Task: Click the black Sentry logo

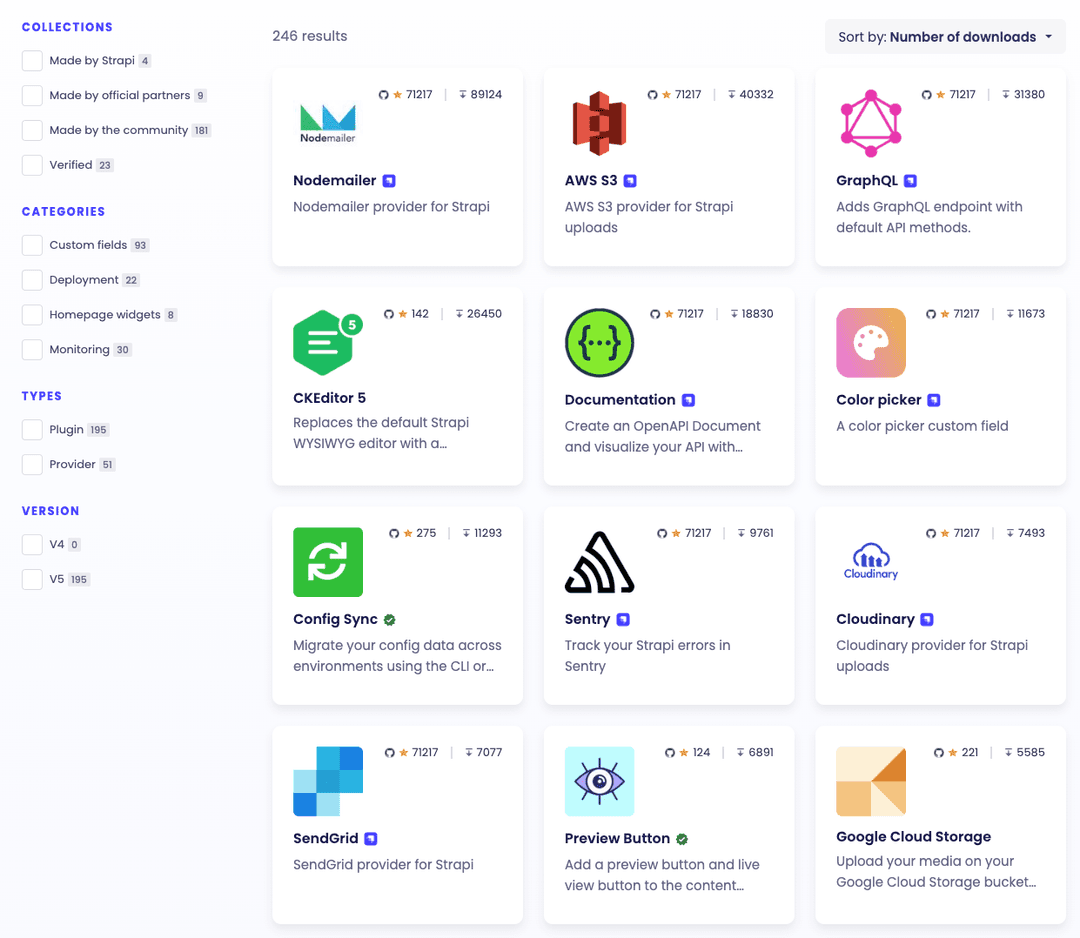Action: [x=599, y=562]
